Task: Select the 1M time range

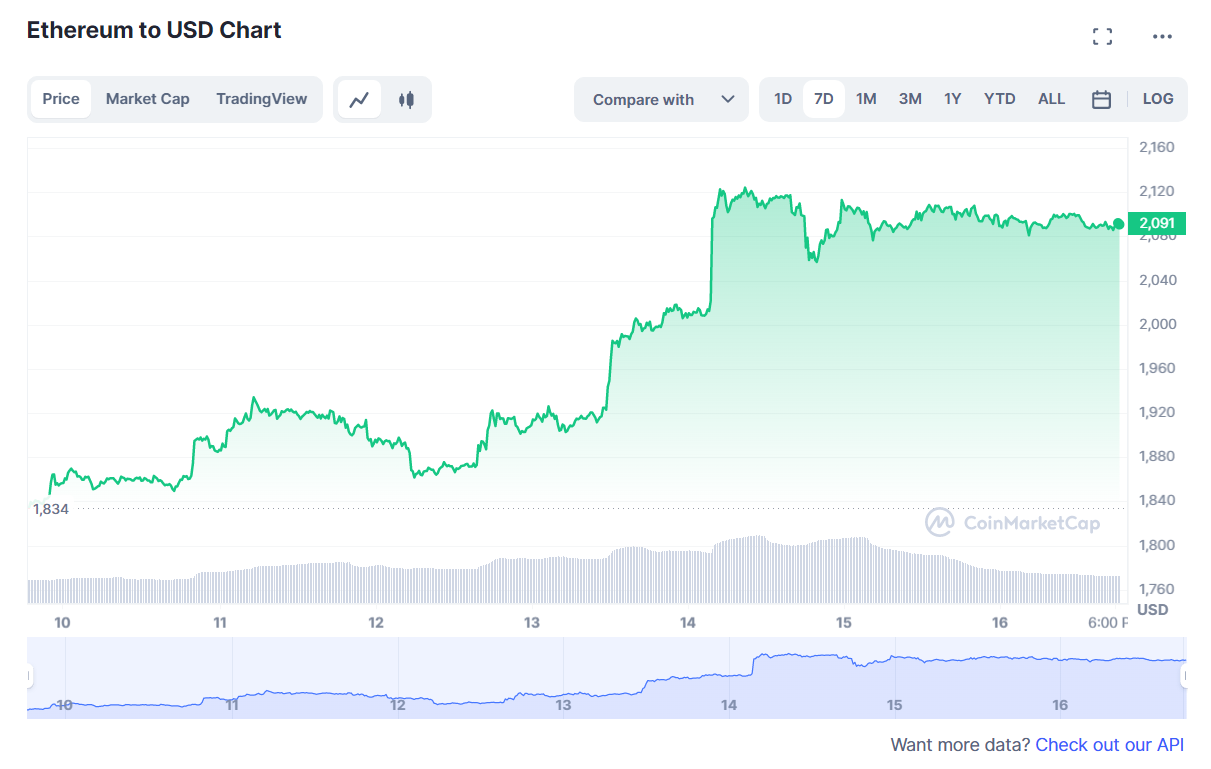Action: pos(866,99)
